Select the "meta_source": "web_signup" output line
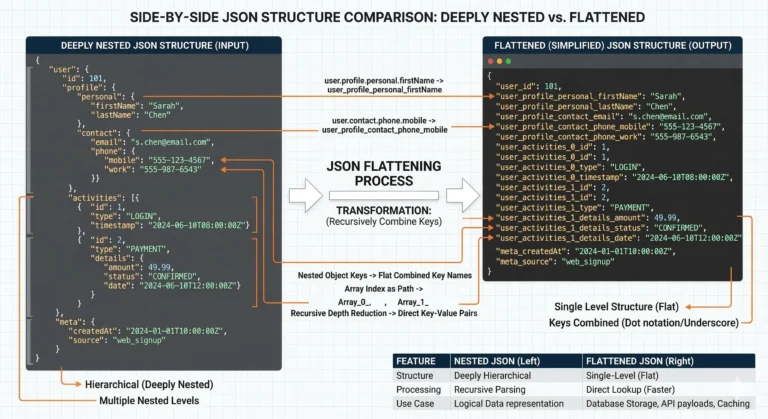The width and height of the screenshot is (768, 419). (x=555, y=262)
